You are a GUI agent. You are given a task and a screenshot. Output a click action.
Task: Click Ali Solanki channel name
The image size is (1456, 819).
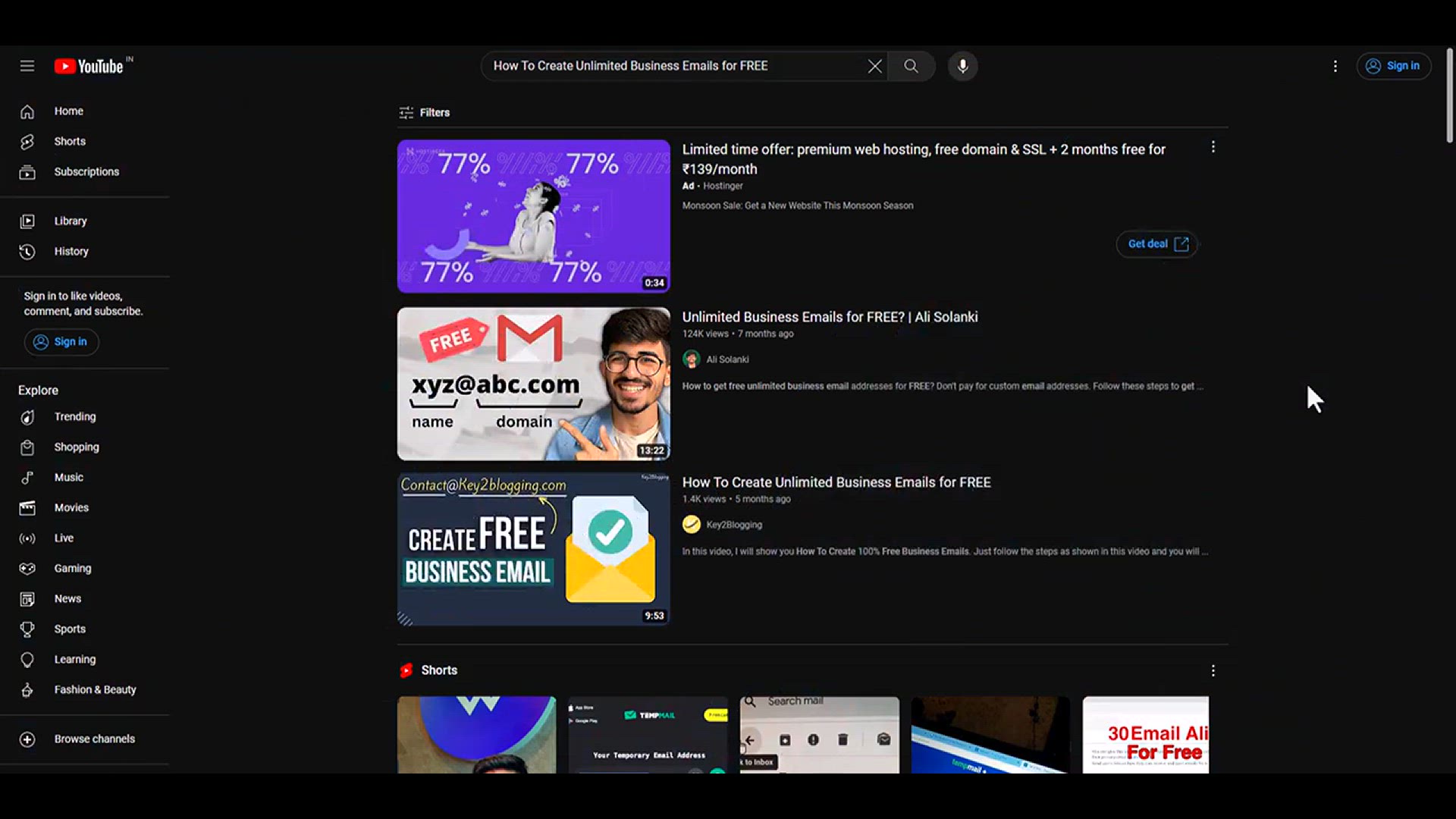tap(727, 359)
